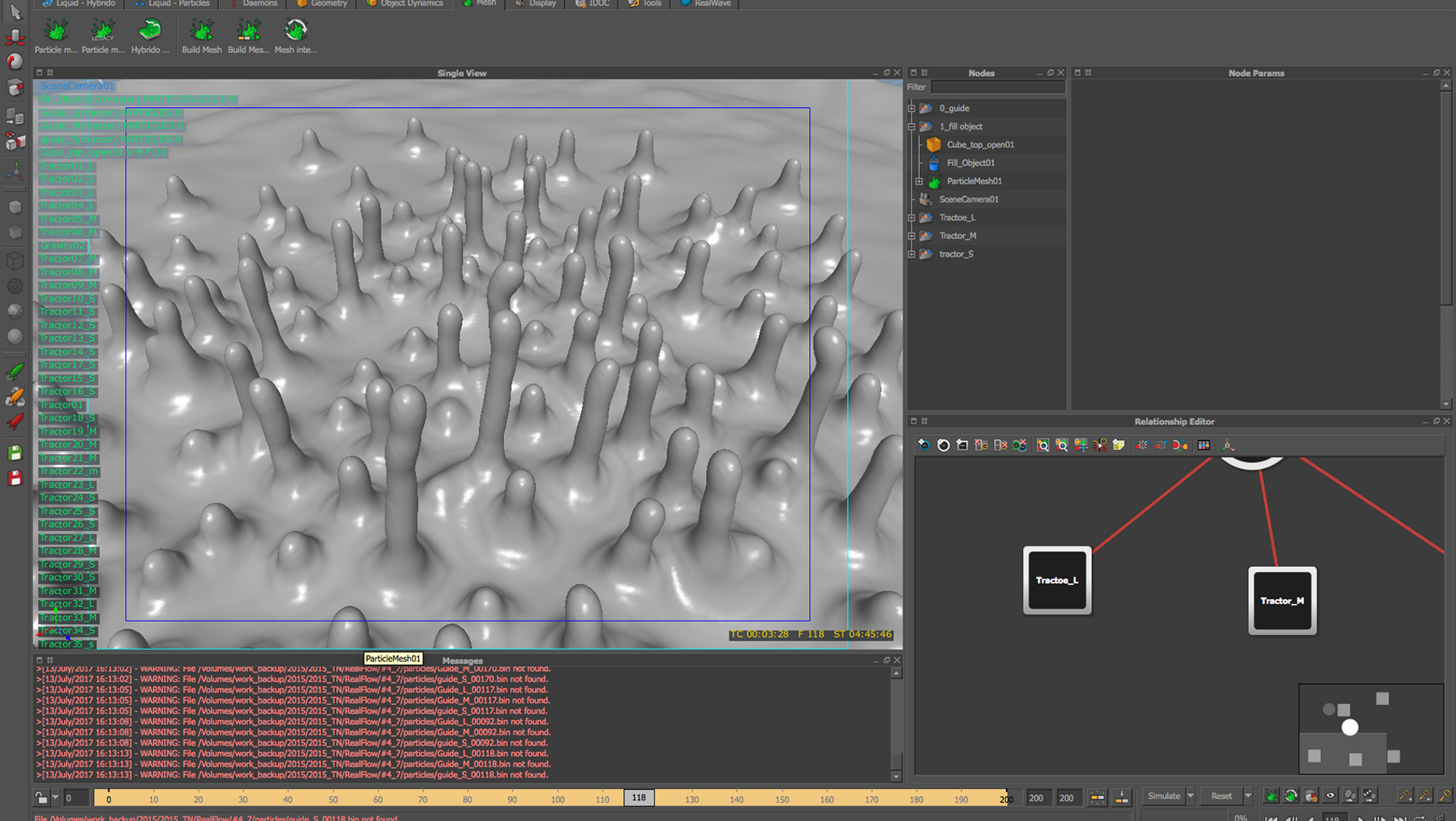Click the Build Mesh shelf icon

pyautogui.click(x=202, y=30)
